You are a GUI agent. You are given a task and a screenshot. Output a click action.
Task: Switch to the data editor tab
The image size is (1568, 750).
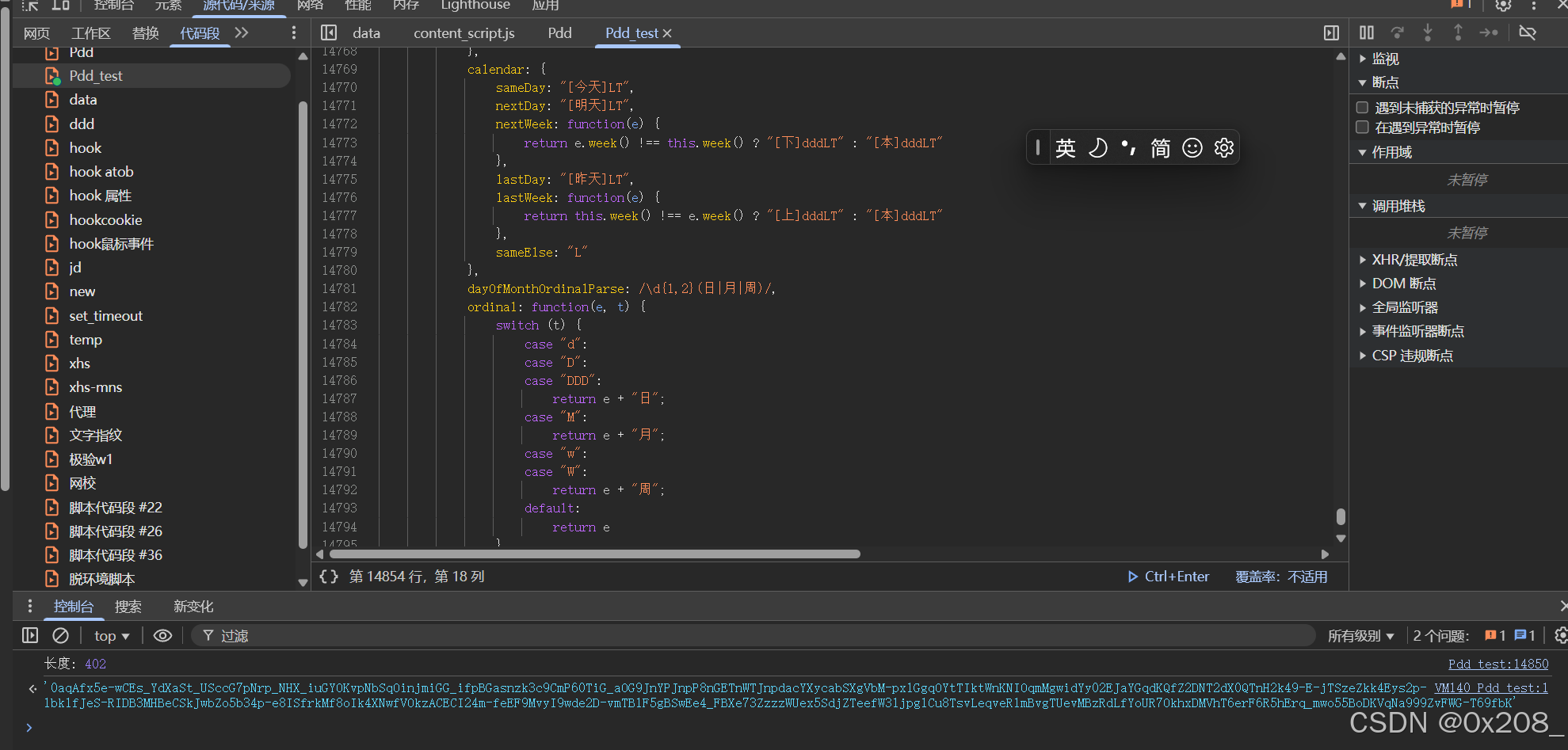[366, 33]
